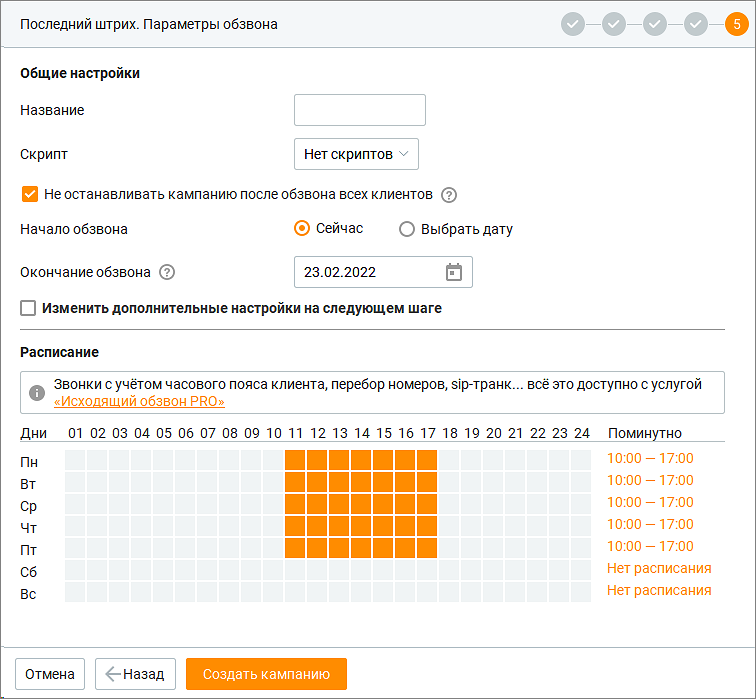This screenshot has height=699, width=756.
Task: Click Tuesday's 10:00 — 17:00 minute setting
Action: [x=650, y=481]
